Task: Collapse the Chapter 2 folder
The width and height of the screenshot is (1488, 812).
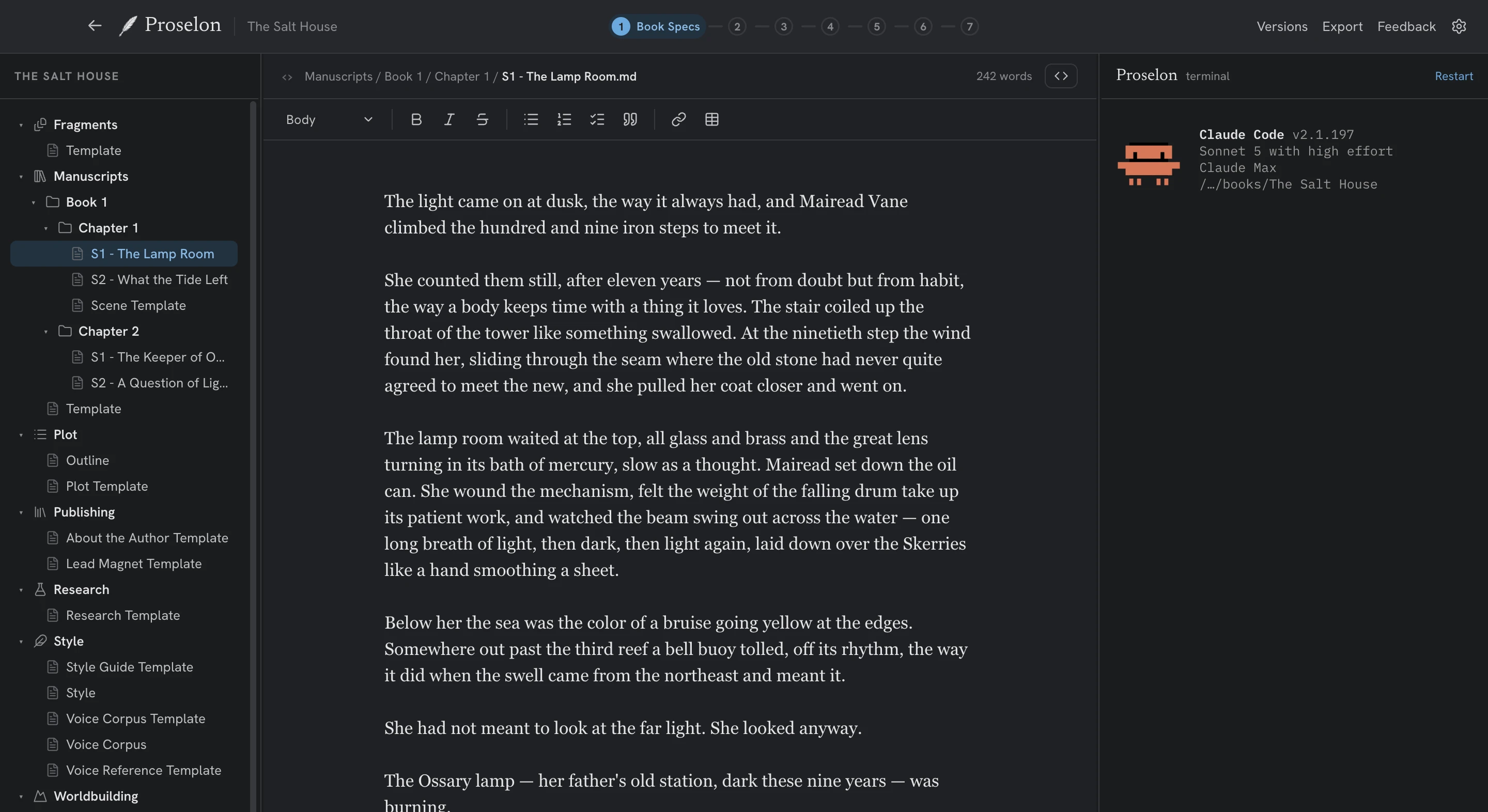Action: [45, 332]
